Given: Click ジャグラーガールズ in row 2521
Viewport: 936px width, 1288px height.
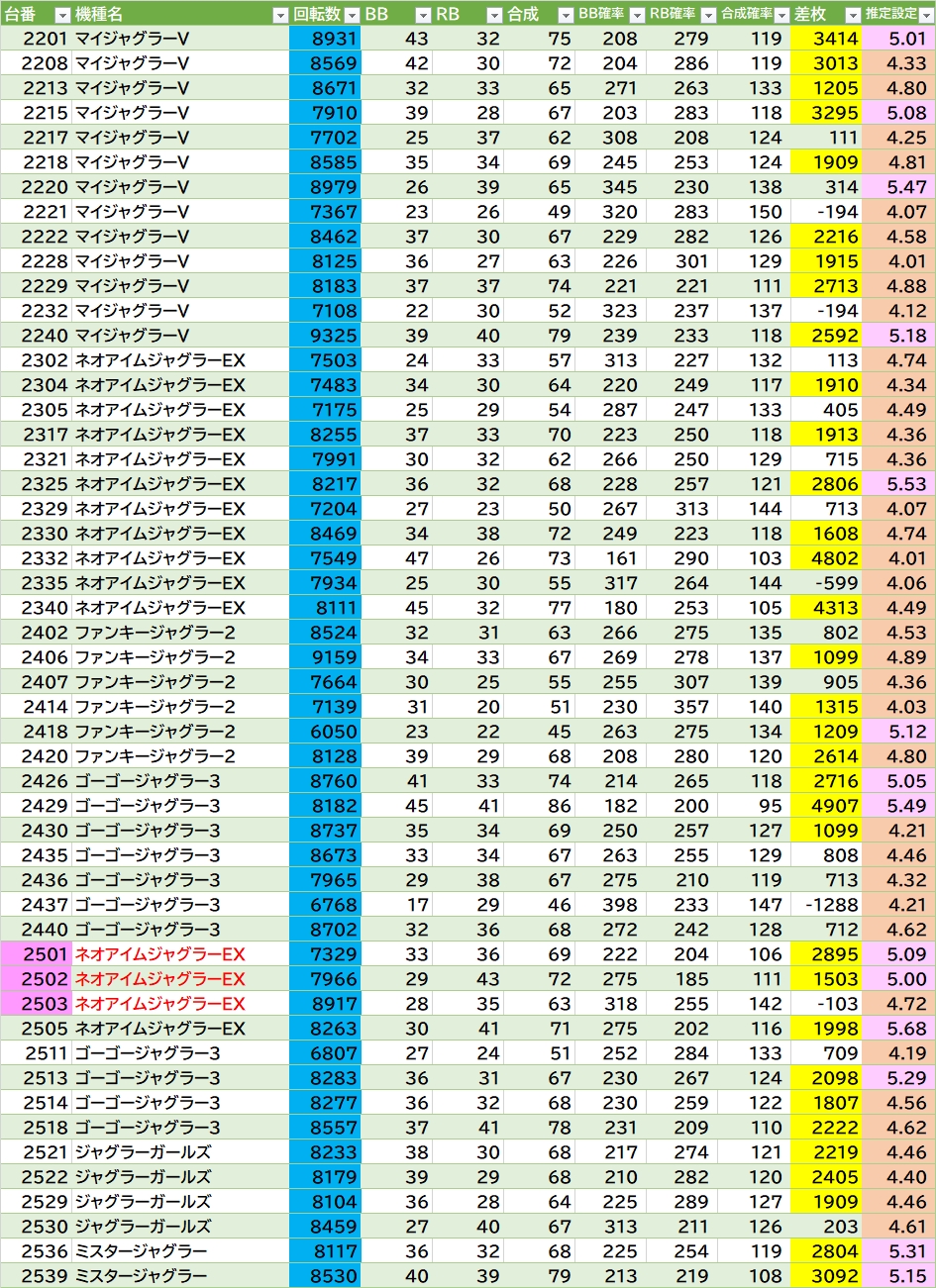Looking at the screenshot, I should [144, 1152].
